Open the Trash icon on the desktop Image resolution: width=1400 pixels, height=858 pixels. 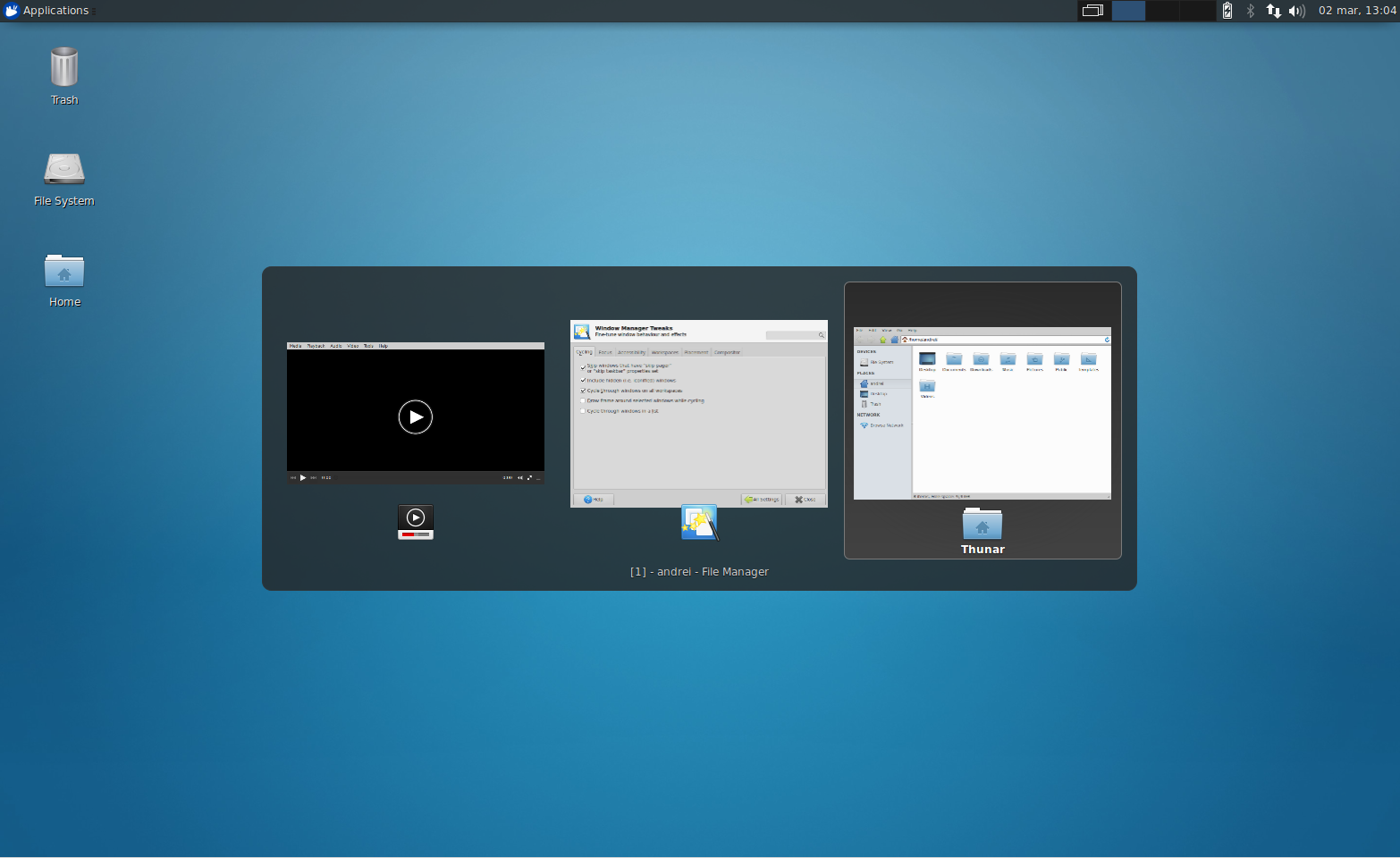[63, 67]
